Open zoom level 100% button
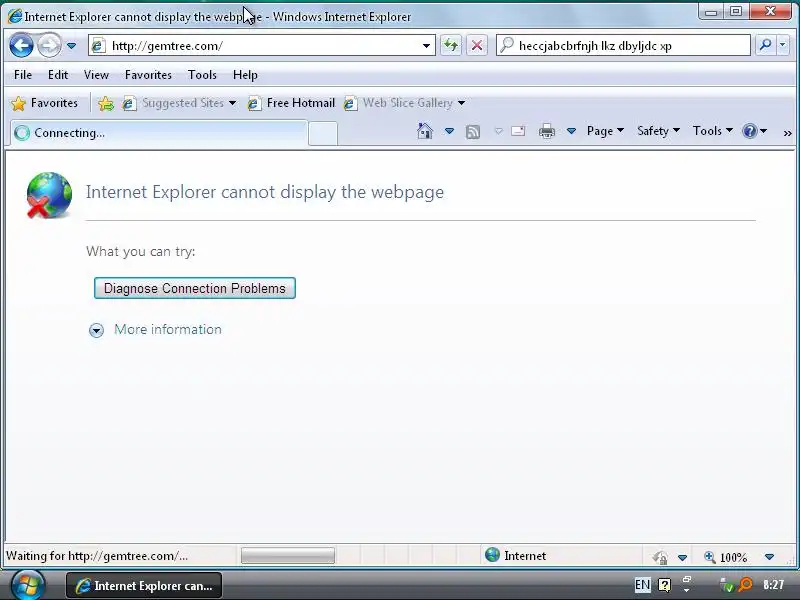The height and width of the screenshot is (600, 800). [726, 557]
